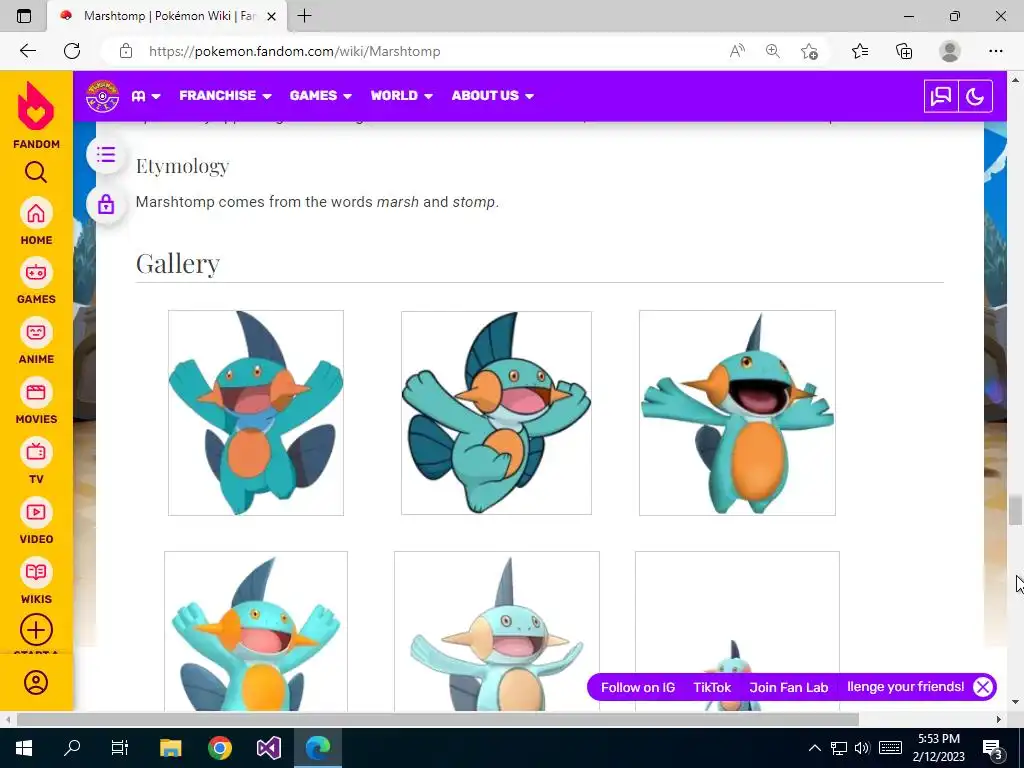
Task: Open the Fandom logo home page
Action: [36, 115]
